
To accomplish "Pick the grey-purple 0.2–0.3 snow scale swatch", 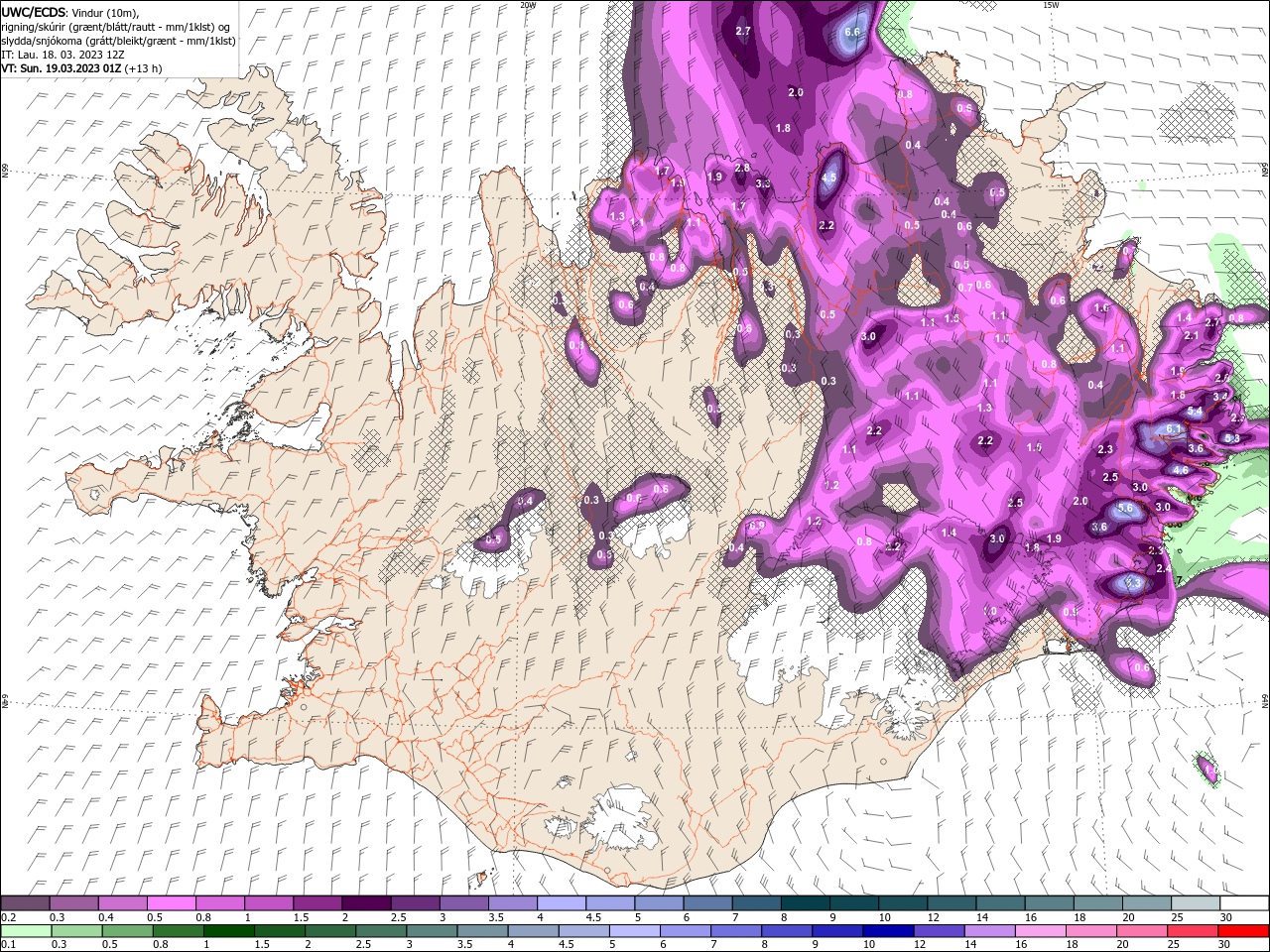I will pyautogui.click(x=25, y=903).
